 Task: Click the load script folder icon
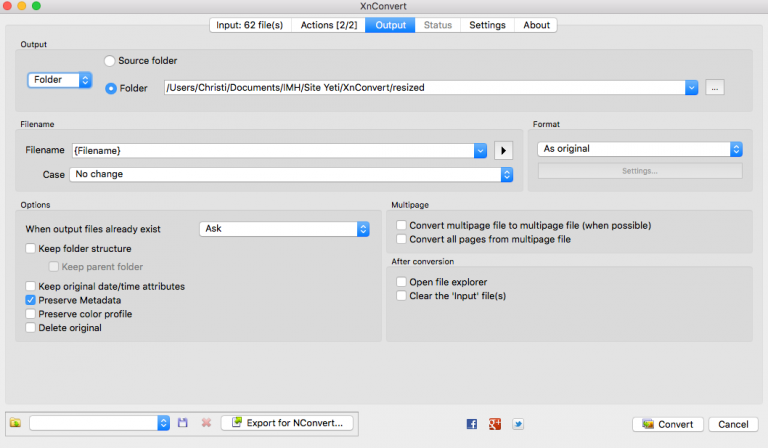[x=15, y=423]
